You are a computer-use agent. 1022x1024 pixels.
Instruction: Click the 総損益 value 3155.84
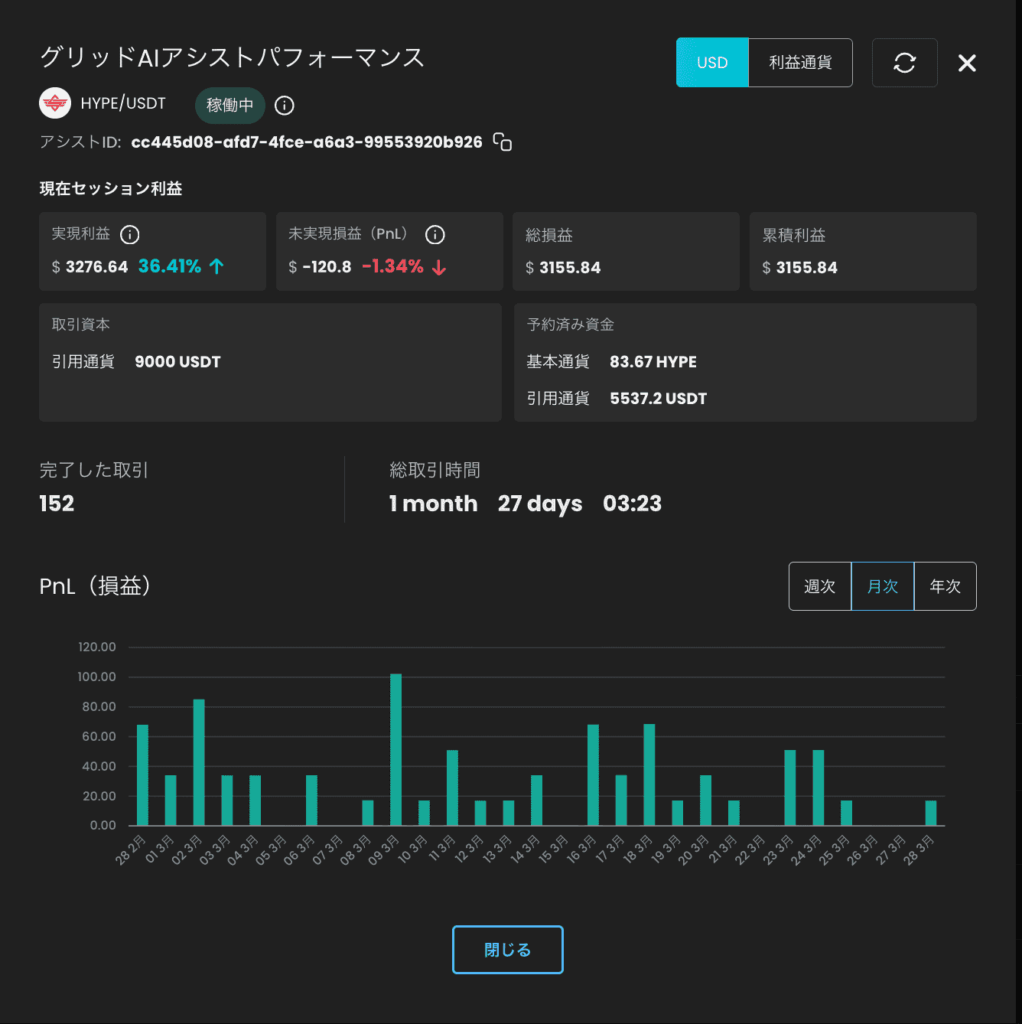569,268
